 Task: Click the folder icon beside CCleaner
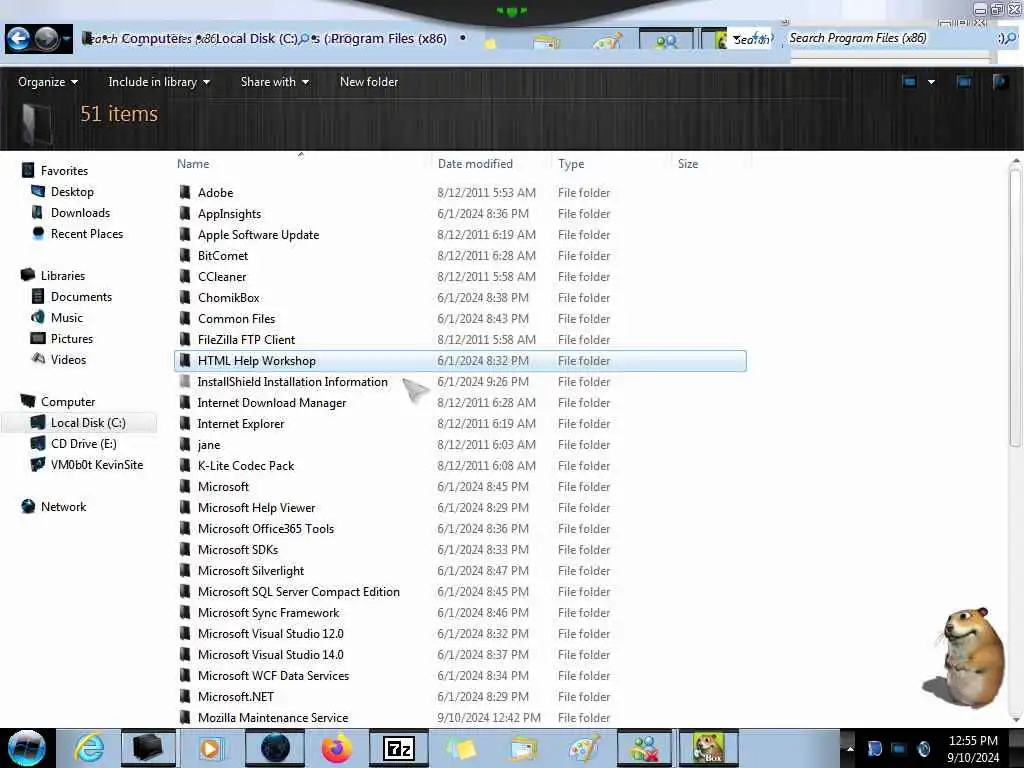tap(185, 276)
